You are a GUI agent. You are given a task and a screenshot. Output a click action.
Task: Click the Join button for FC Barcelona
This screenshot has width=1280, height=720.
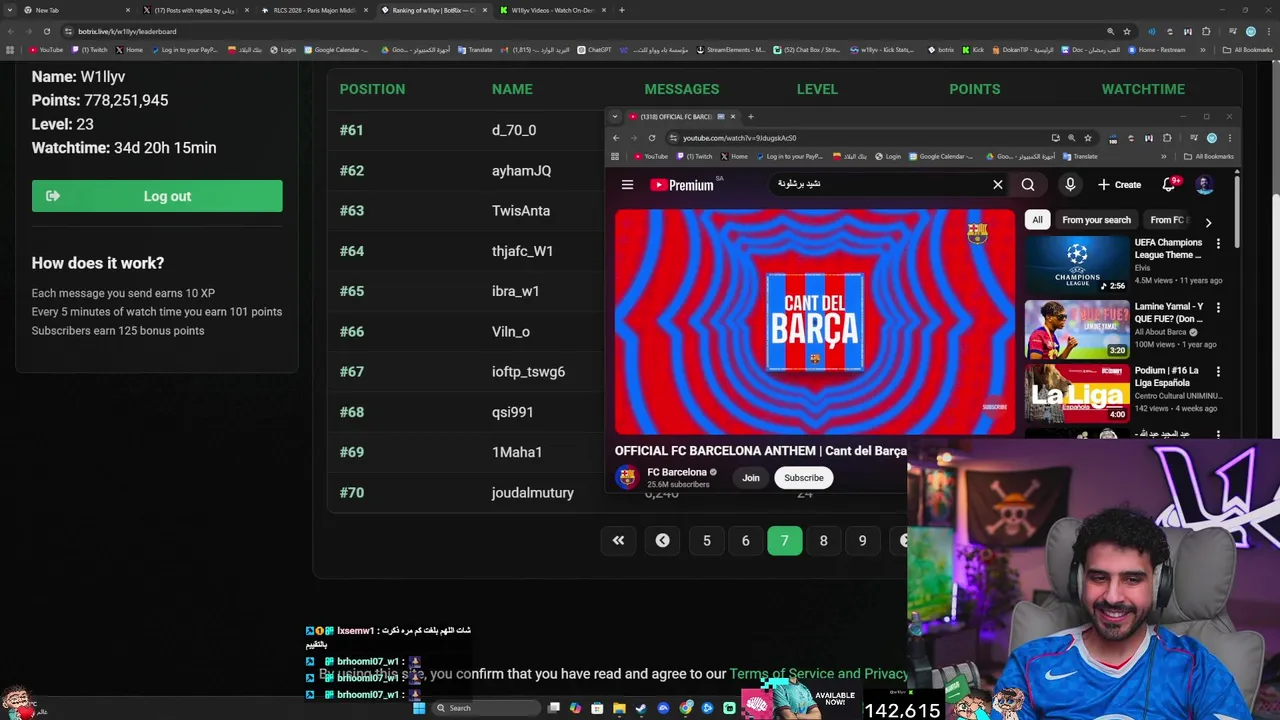point(751,478)
